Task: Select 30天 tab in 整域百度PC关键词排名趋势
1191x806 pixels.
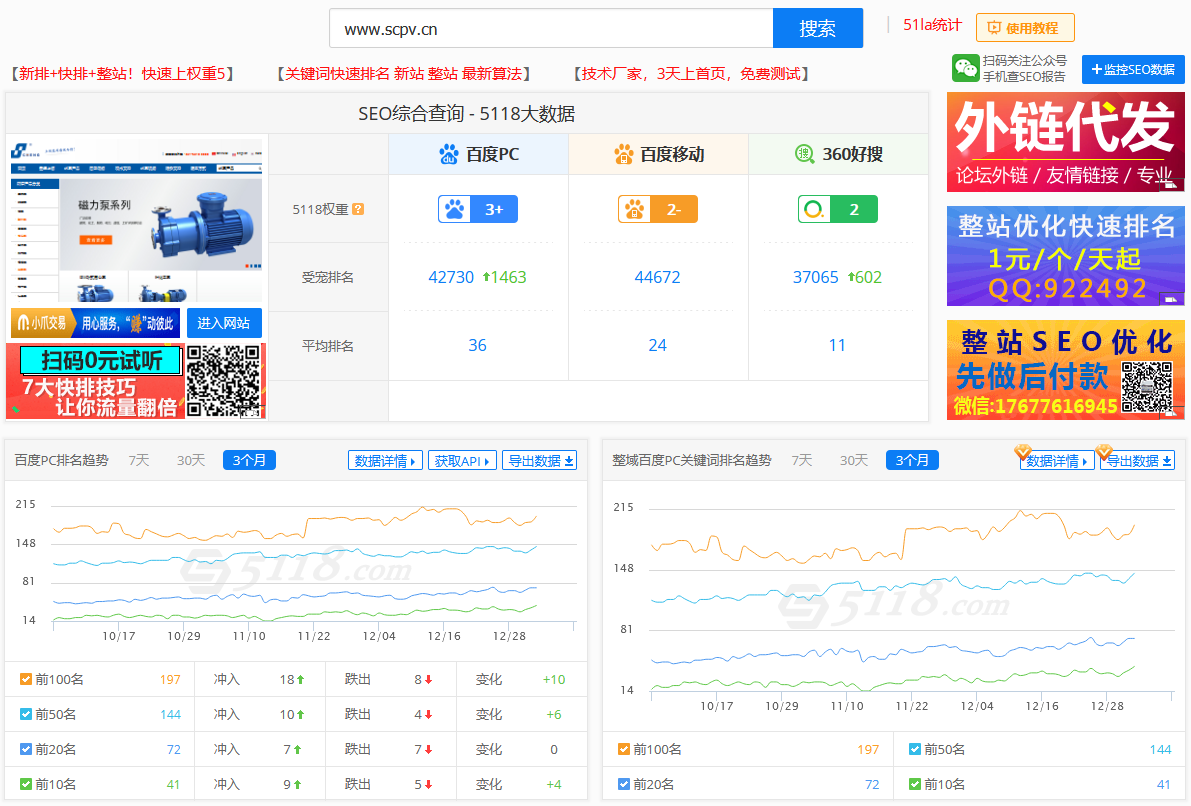Action: click(855, 460)
